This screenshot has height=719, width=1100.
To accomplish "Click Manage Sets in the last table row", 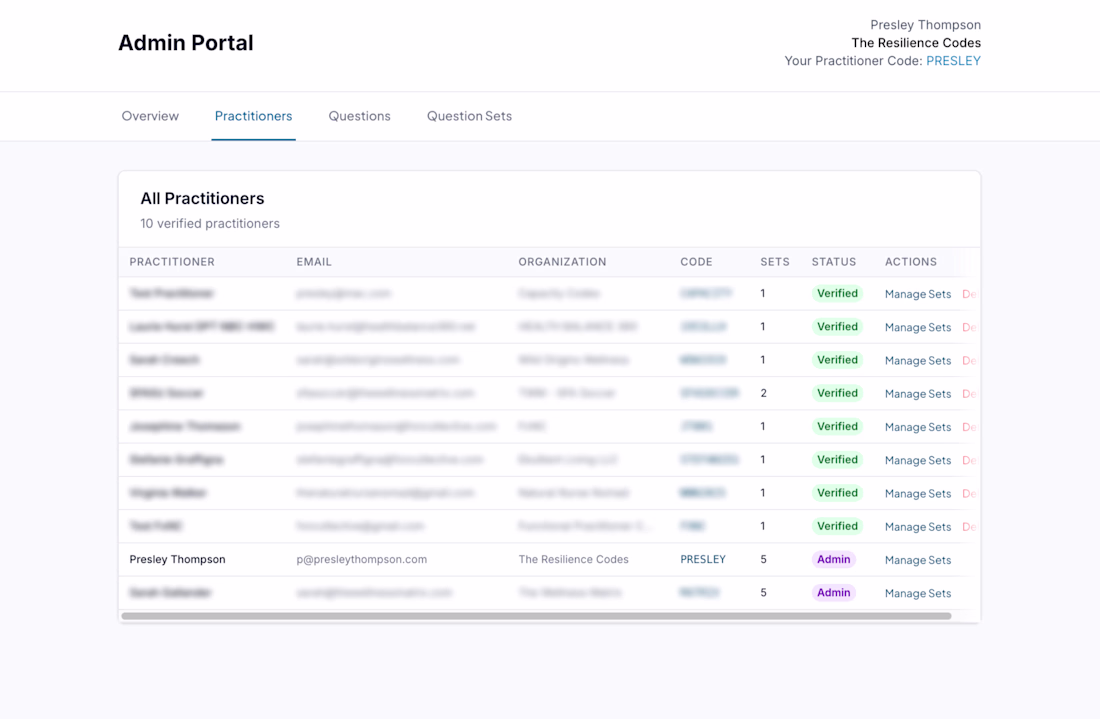I will [918, 593].
